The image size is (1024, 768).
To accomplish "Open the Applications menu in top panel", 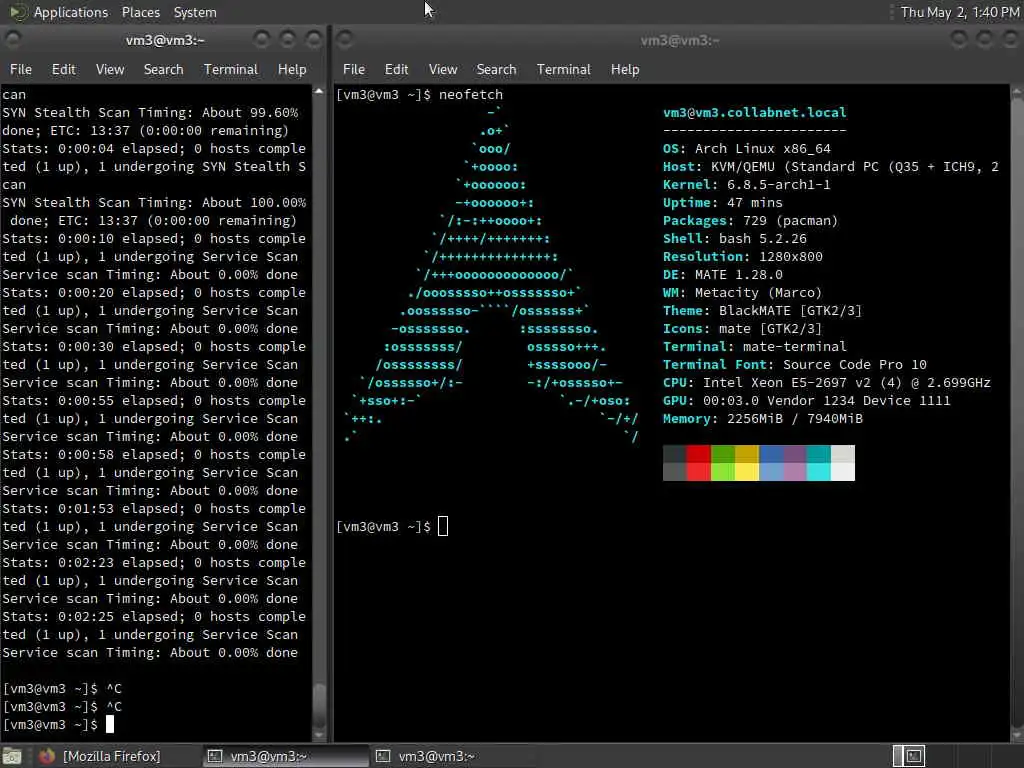I will click(x=71, y=12).
